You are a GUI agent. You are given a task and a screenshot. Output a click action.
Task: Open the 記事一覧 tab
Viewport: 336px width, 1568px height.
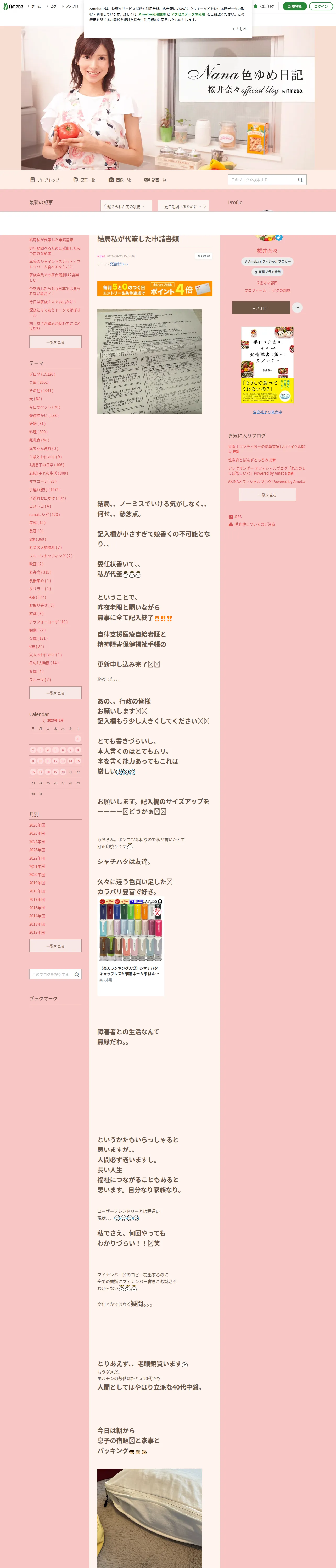click(84, 180)
